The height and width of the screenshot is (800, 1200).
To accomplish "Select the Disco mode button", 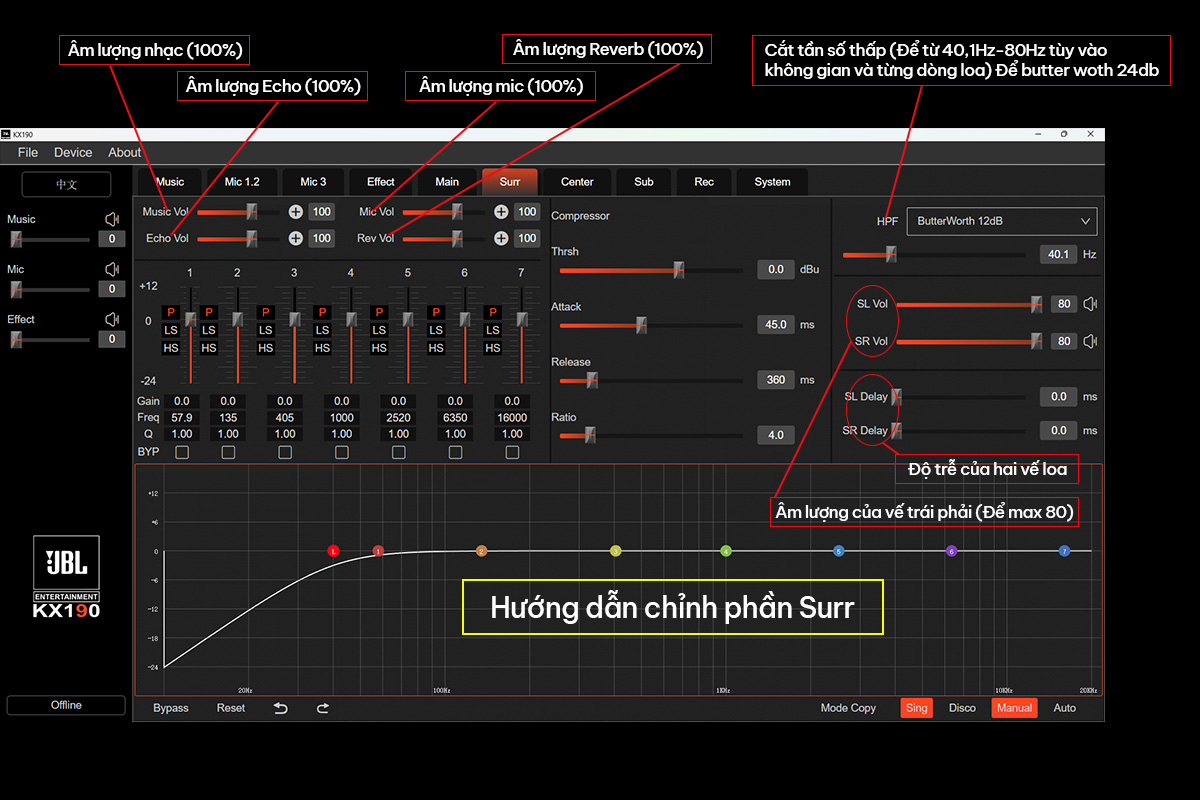I will point(962,708).
